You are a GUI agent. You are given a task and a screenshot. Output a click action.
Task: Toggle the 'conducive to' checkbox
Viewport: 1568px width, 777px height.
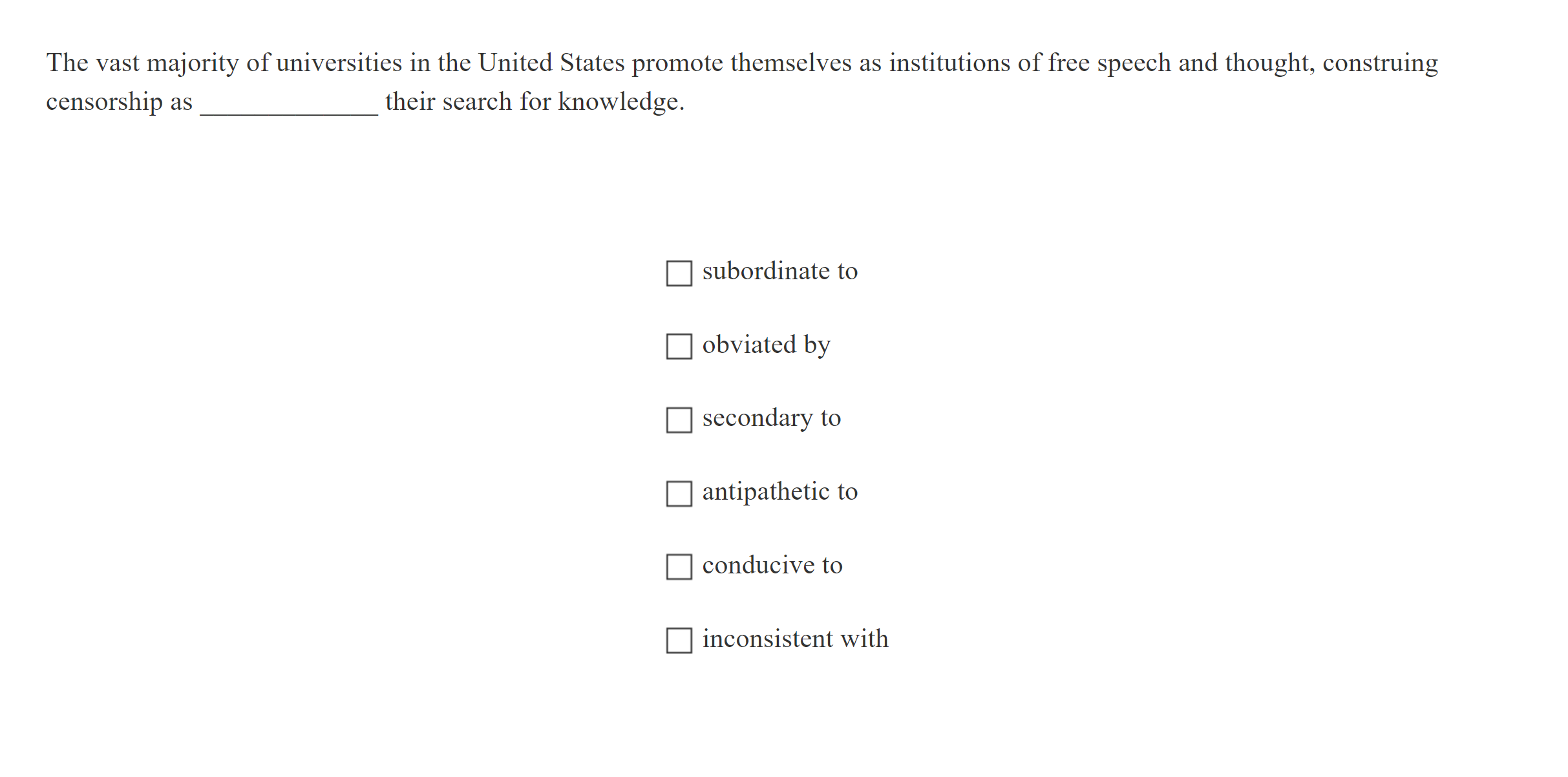(x=679, y=567)
